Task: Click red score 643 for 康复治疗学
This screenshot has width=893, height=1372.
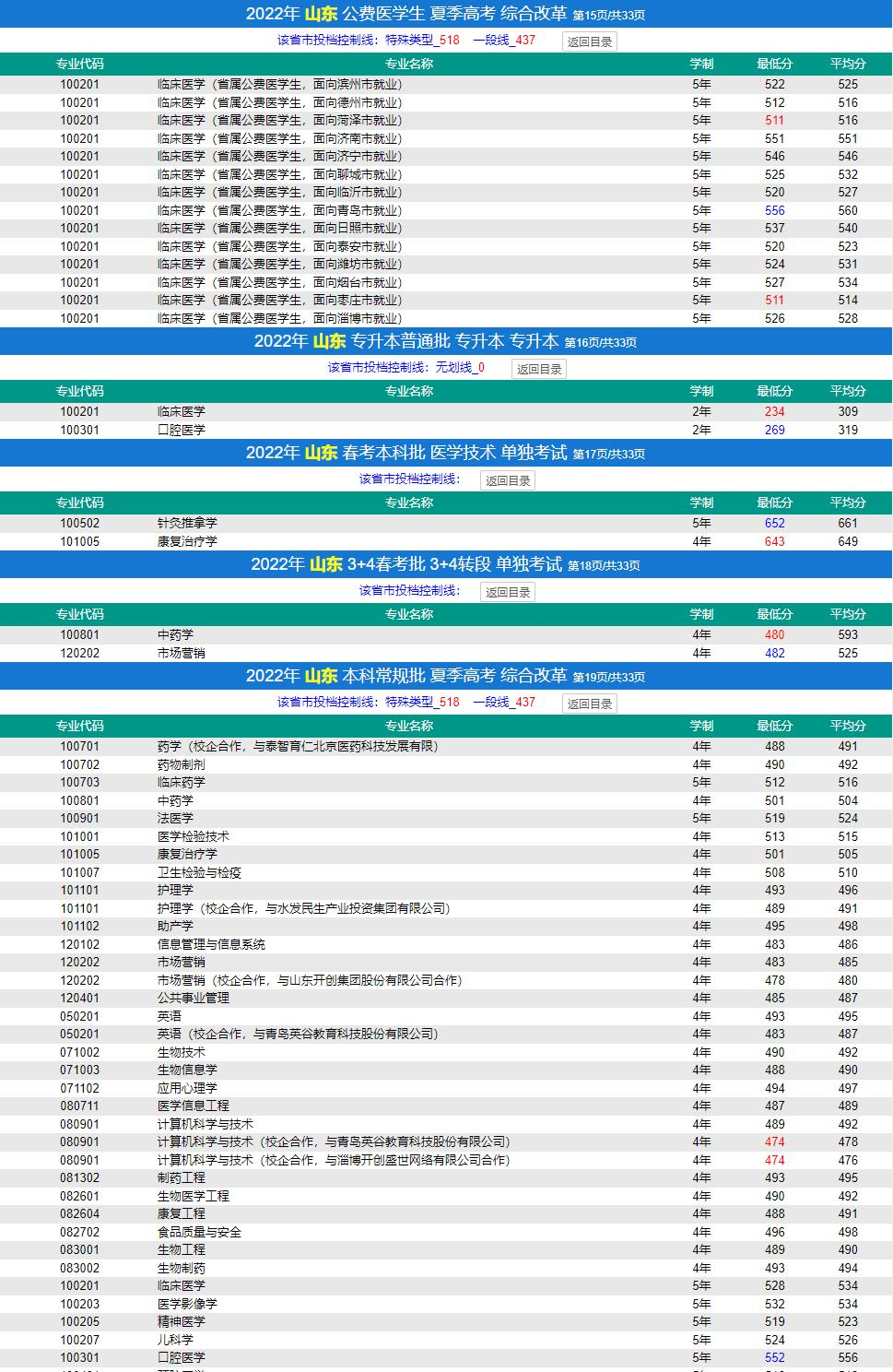Action: click(774, 541)
